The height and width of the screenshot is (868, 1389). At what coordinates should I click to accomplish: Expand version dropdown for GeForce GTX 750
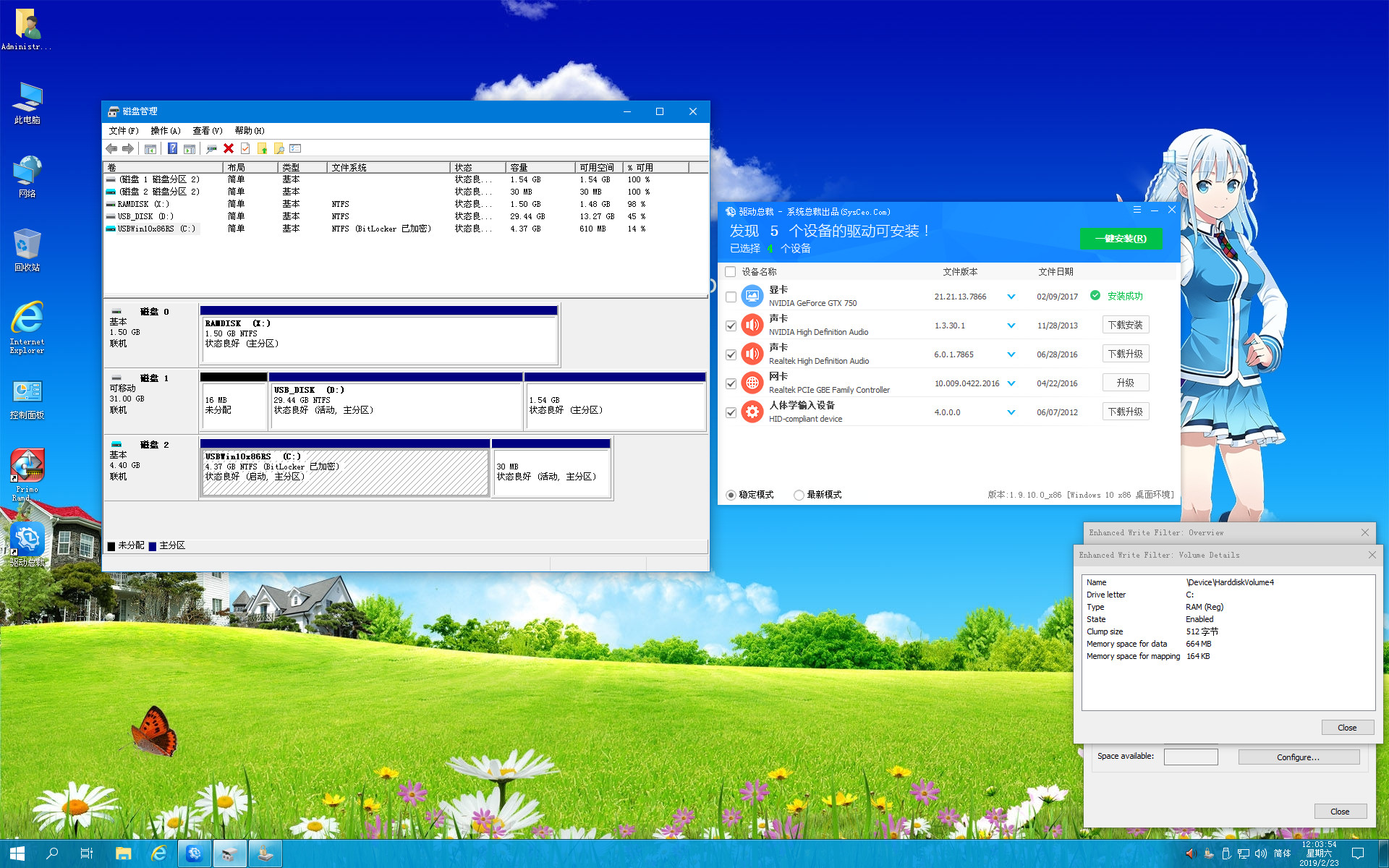click(1011, 297)
